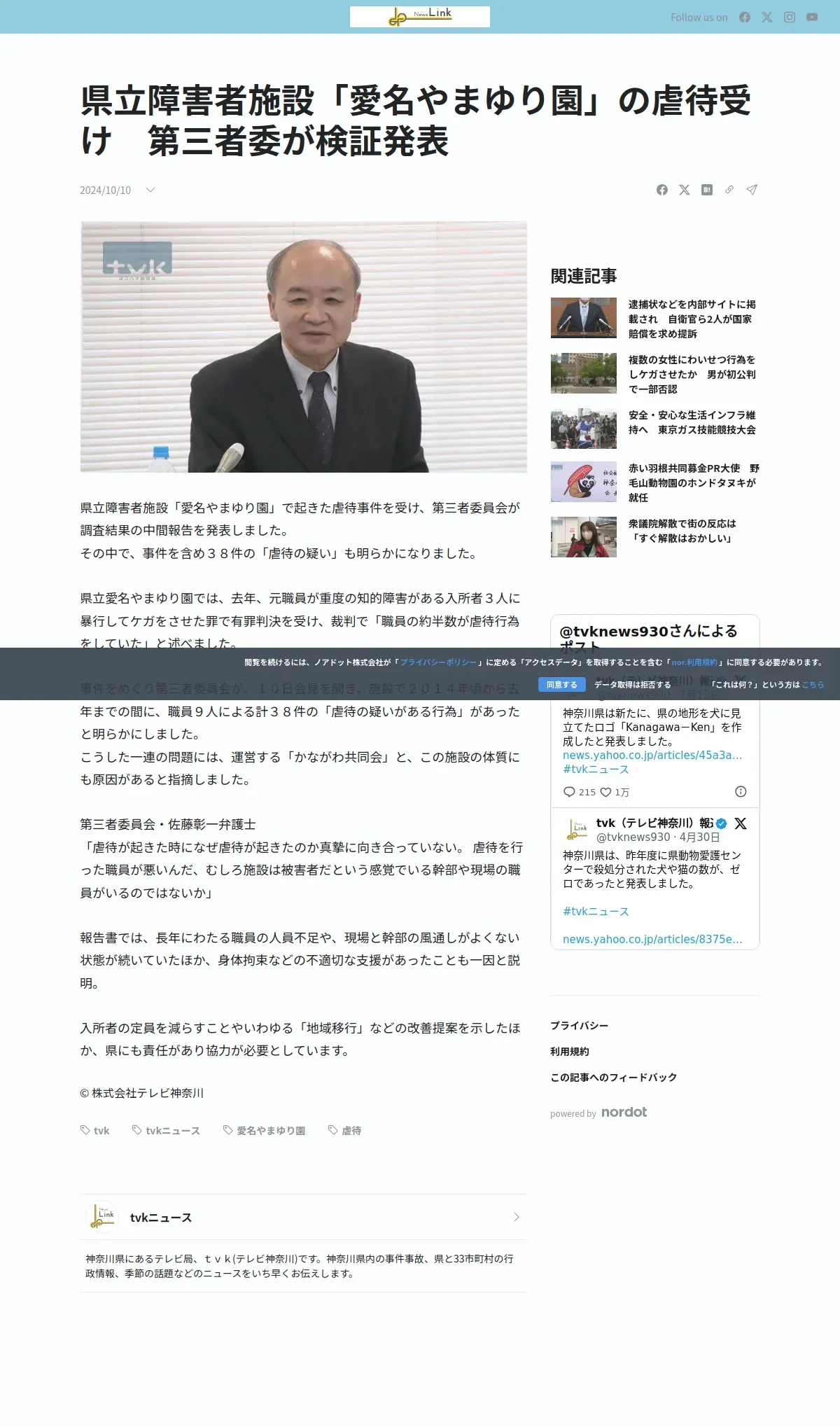
Task: Open 利用規約 sidebar link
Action: click(x=570, y=1052)
